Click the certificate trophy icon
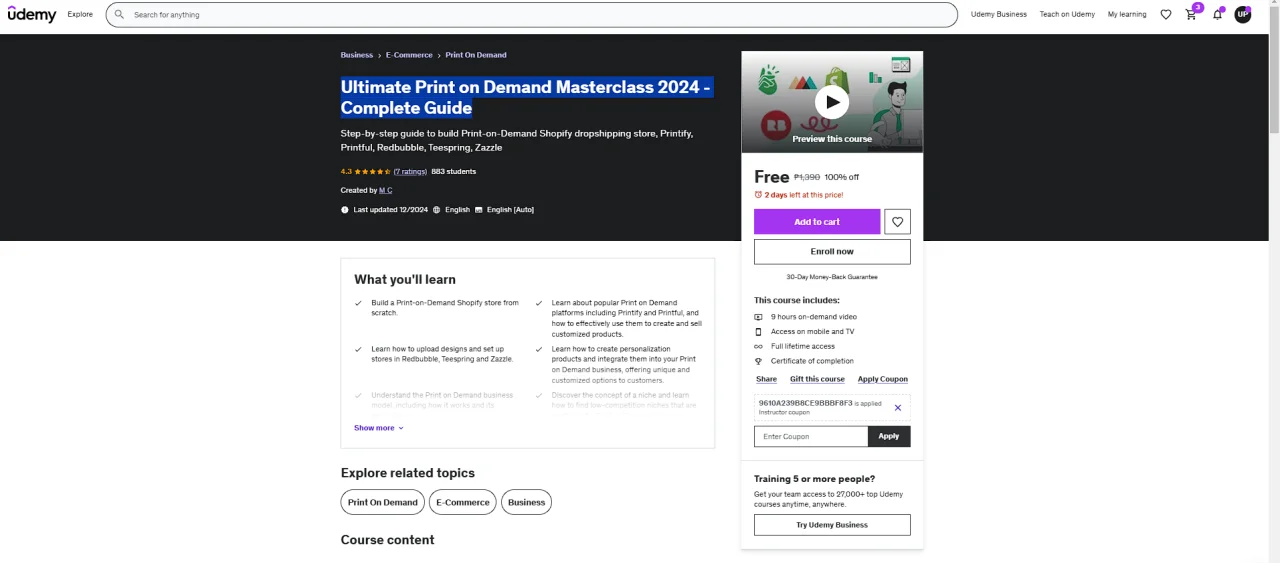Viewport: 1280px width, 563px height. coord(758,361)
